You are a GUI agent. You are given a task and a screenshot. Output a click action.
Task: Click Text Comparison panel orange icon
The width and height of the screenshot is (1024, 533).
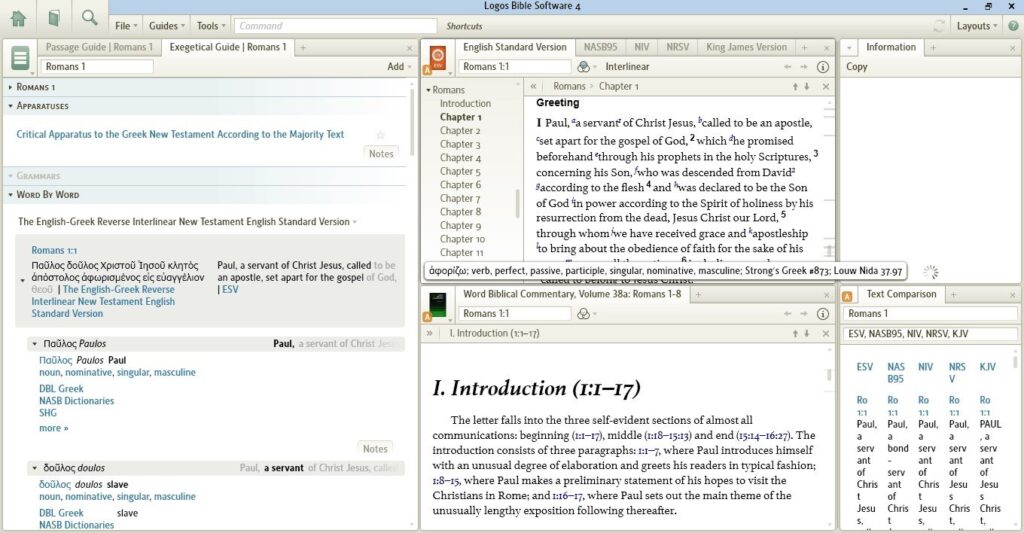coord(847,295)
